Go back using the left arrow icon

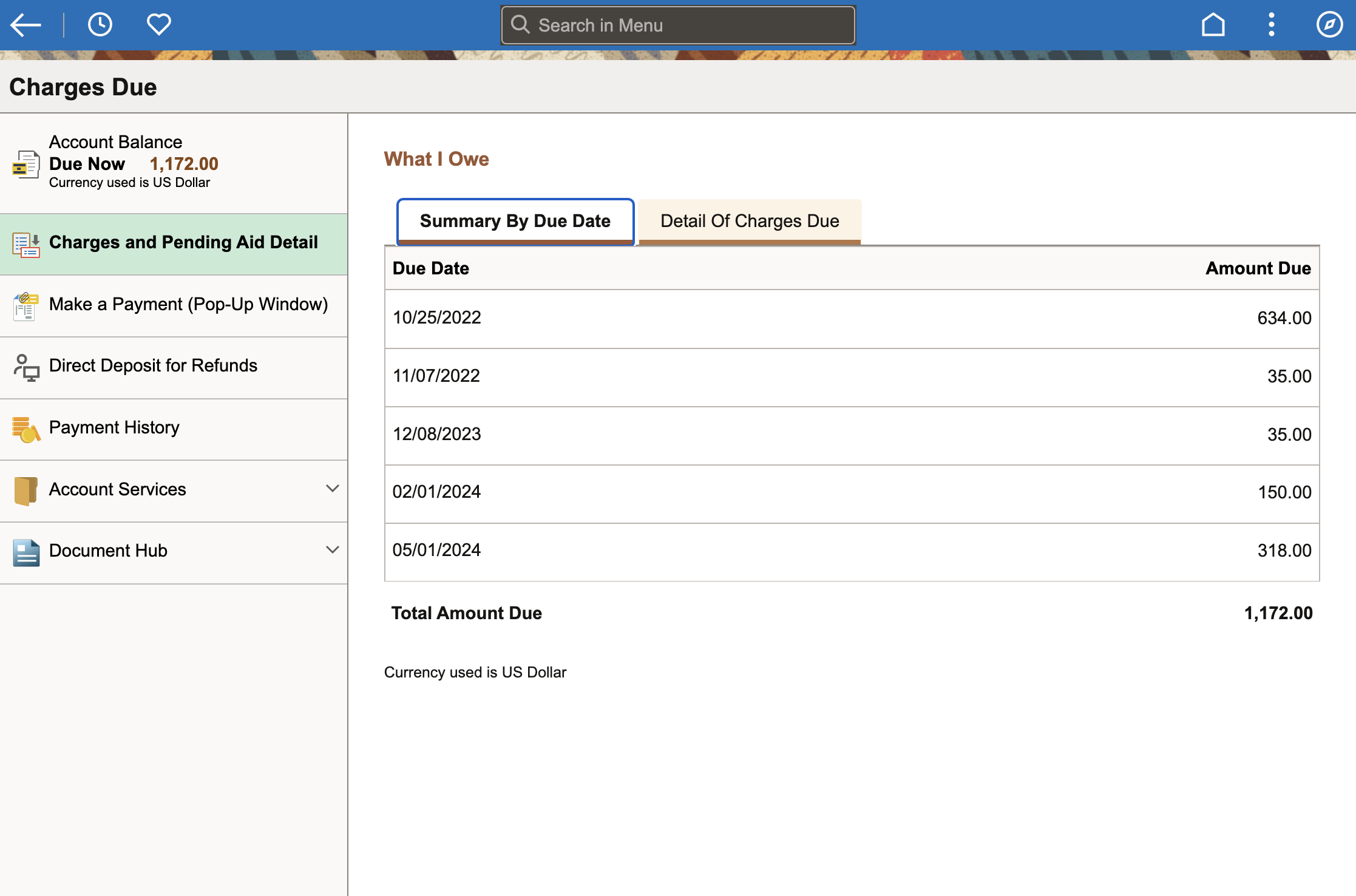coord(25,25)
